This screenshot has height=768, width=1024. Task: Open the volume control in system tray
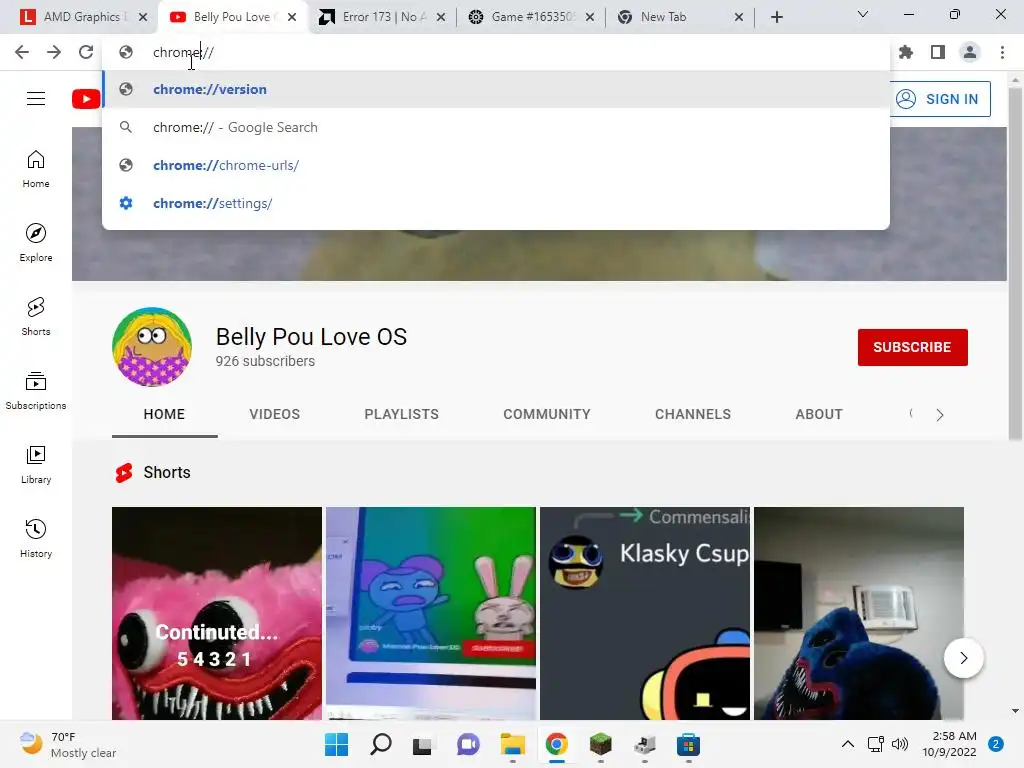click(x=900, y=744)
